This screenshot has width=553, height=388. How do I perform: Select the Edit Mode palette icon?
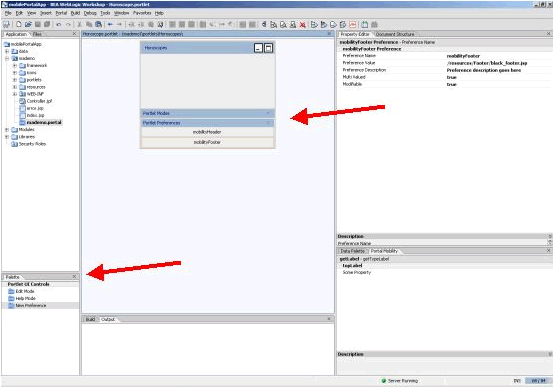point(11,291)
